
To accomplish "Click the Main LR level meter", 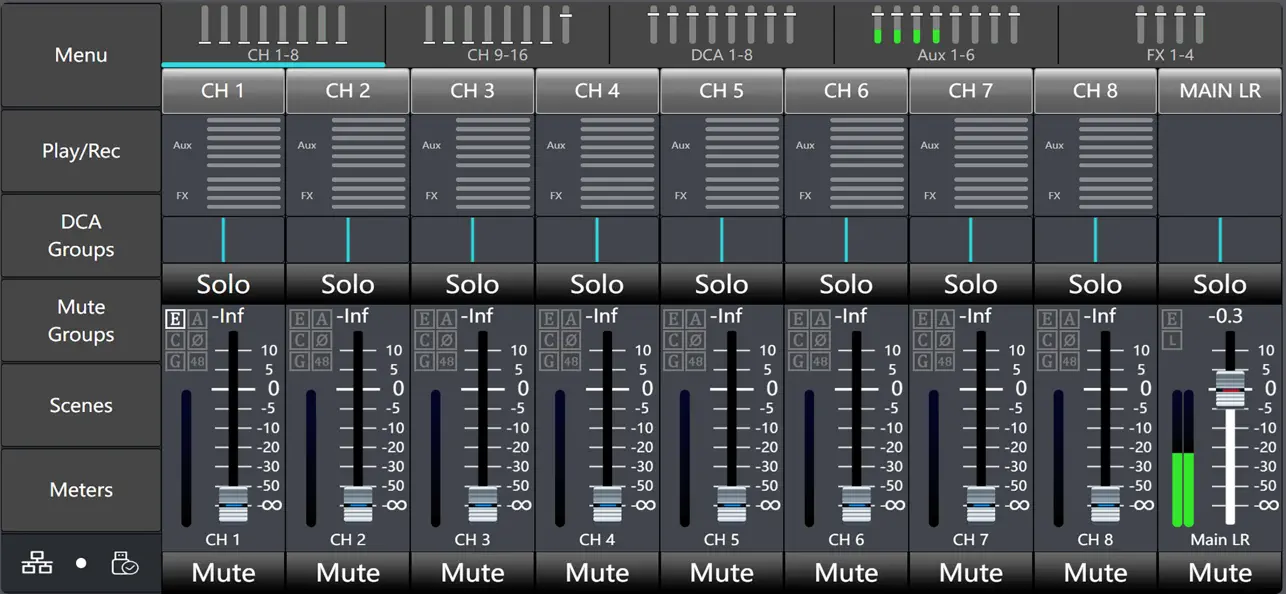I will tap(1183, 458).
